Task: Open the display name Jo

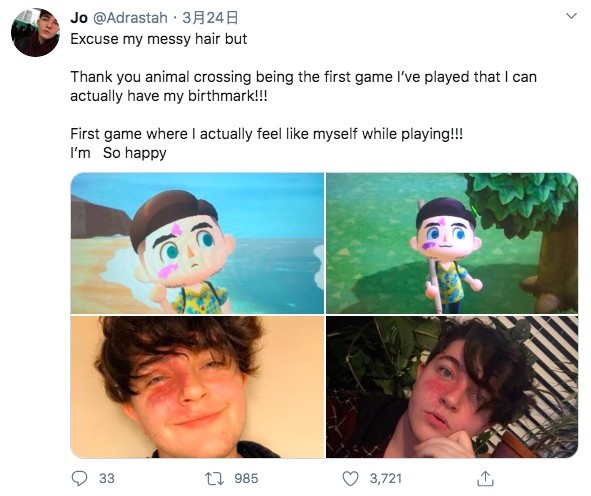Action: pos(79,18)
